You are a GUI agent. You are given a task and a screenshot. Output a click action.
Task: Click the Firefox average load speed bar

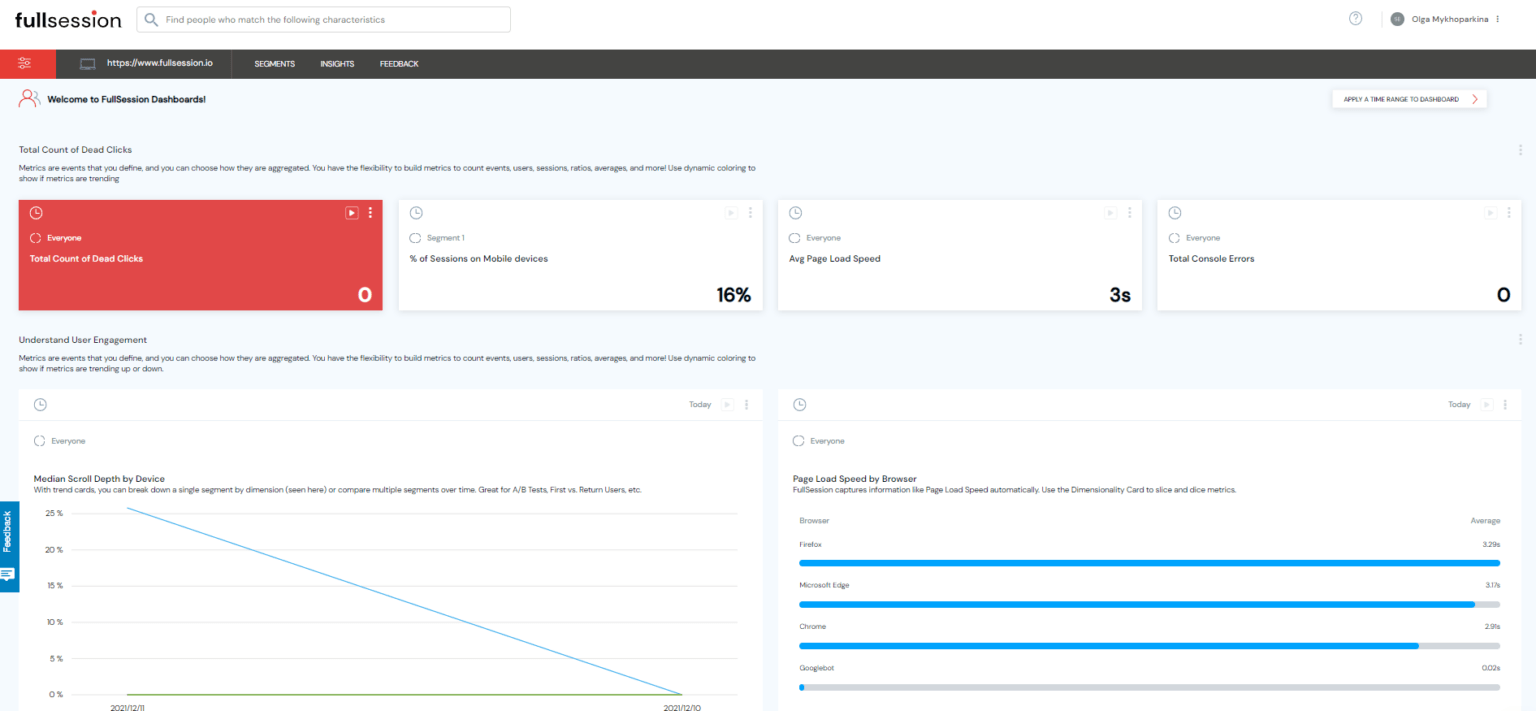(1148, 562)
